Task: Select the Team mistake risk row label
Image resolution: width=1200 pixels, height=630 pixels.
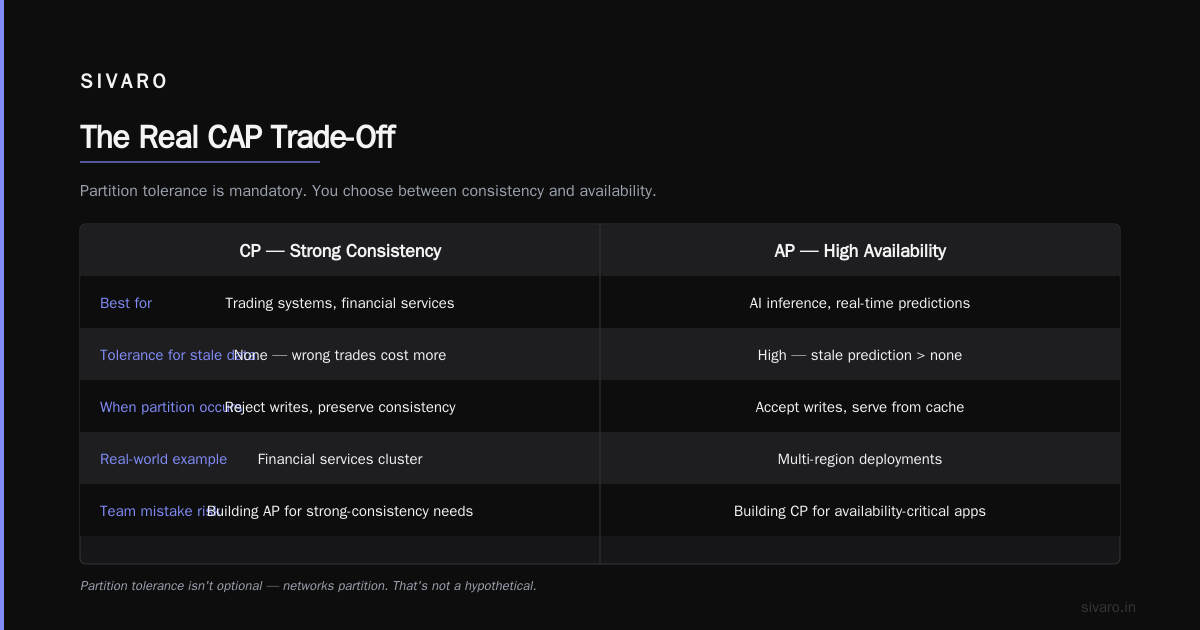Action: [160, 511]
